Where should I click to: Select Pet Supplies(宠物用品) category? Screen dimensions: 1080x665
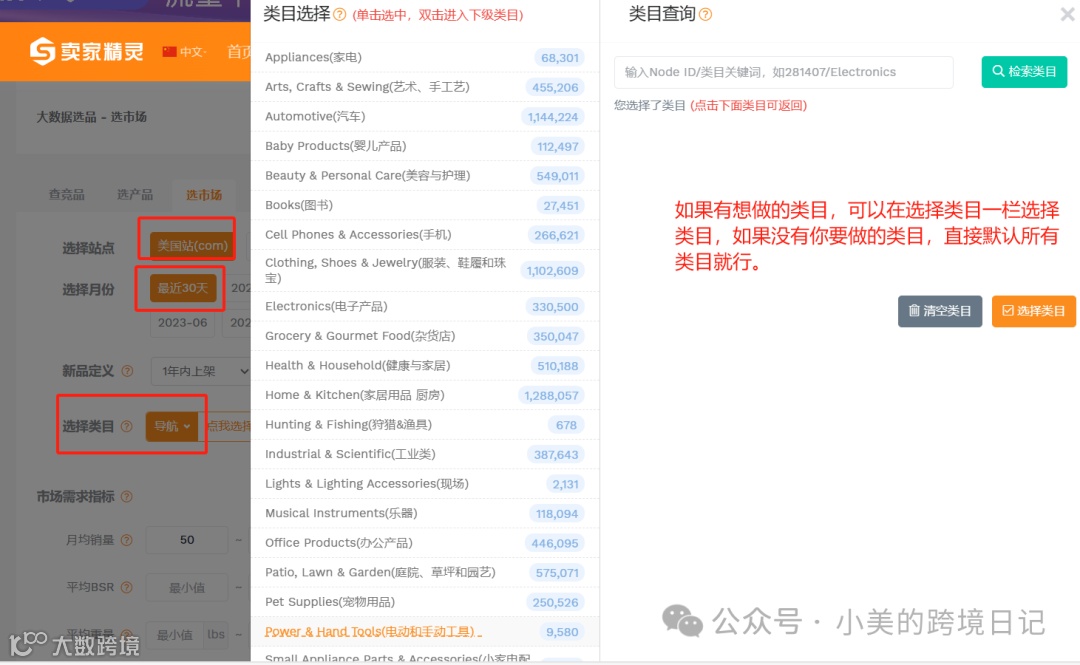coord(425,602)
